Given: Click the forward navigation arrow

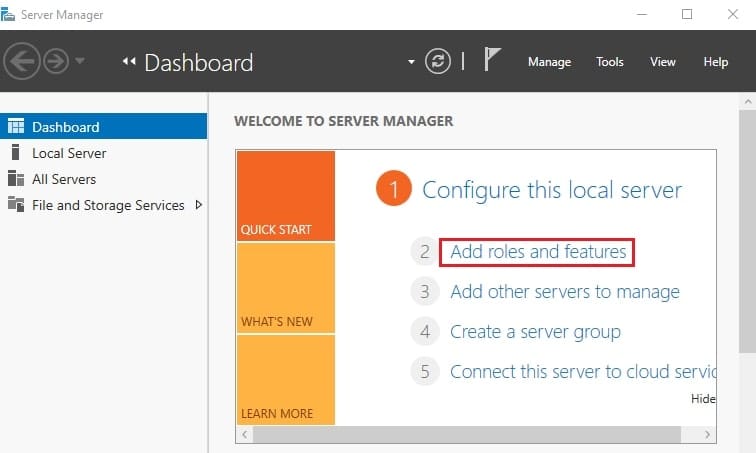Looking at the screenshot, I should tap(56, 61).
